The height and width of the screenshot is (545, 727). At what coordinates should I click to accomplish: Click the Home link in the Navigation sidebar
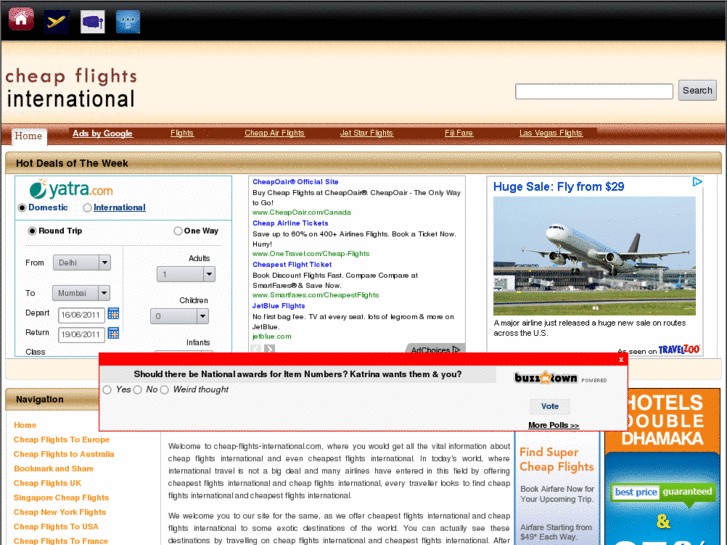pos(25,425)
